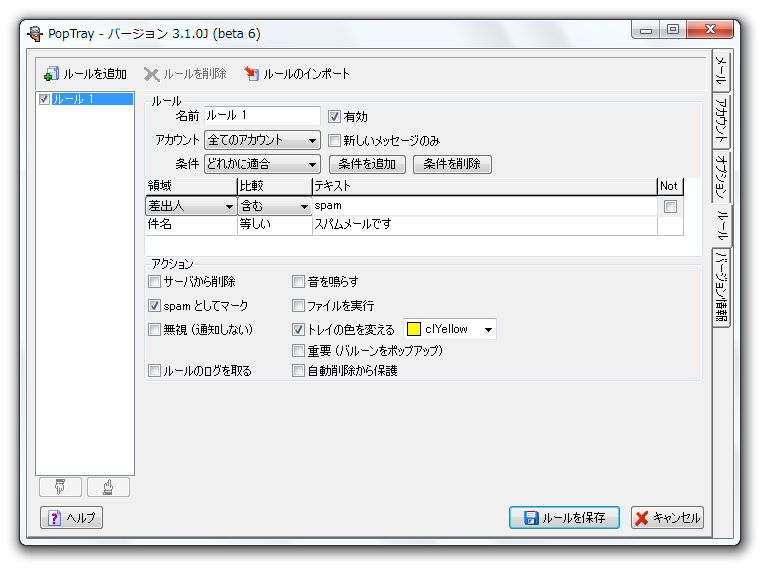Screen dimensions: 762x569
Task: Click the 条件を追加 button
Action: [367, 164]
